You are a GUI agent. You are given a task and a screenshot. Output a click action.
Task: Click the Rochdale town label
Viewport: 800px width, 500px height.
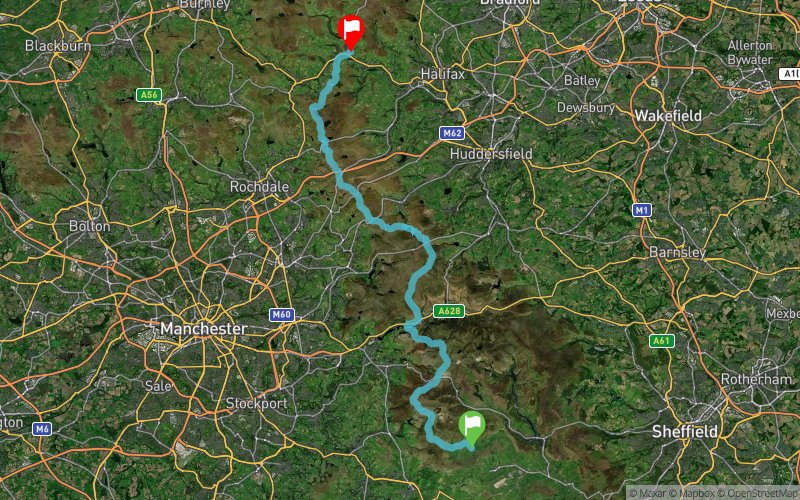(x=259, y=187)
